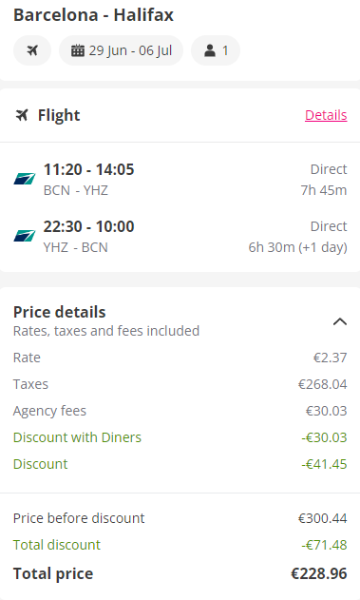Click the Barcelona - Halifax title
Screen dimensions: 360x600
tap(93, 15)
